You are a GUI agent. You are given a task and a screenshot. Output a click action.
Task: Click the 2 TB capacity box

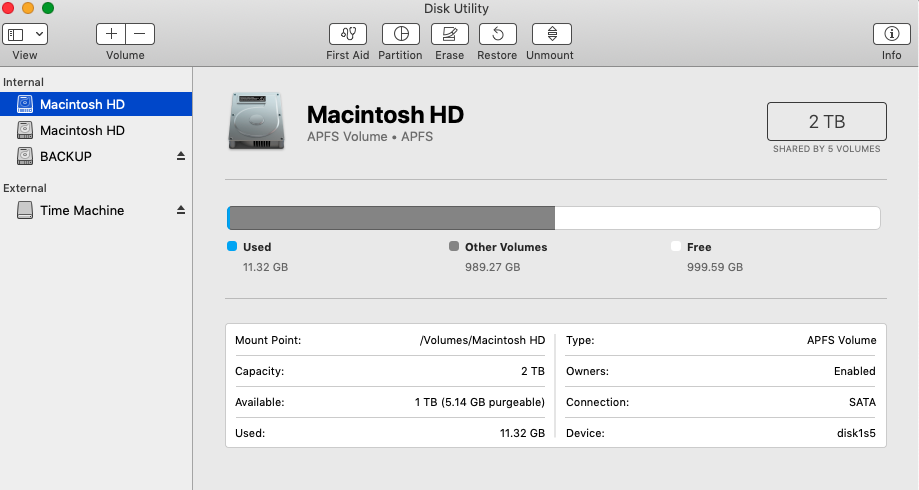point(826,121)
